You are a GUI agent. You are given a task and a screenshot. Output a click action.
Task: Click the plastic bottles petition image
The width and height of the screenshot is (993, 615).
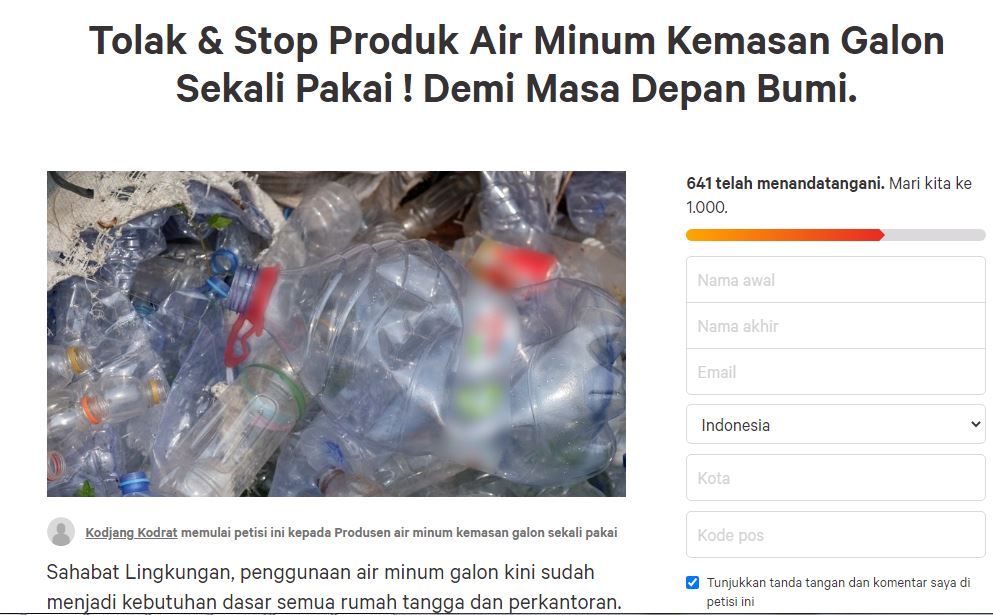(336, 334)
